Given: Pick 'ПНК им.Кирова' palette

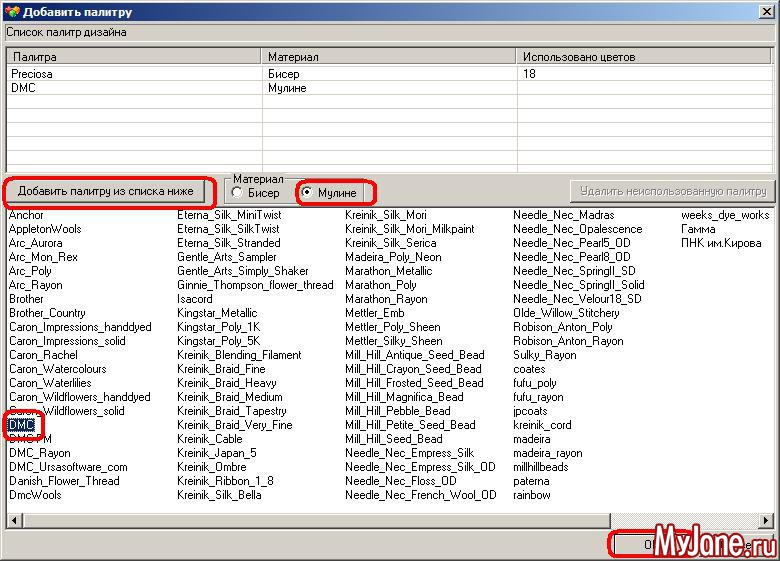Looking at the screenshot, I should tap(720, 243).
